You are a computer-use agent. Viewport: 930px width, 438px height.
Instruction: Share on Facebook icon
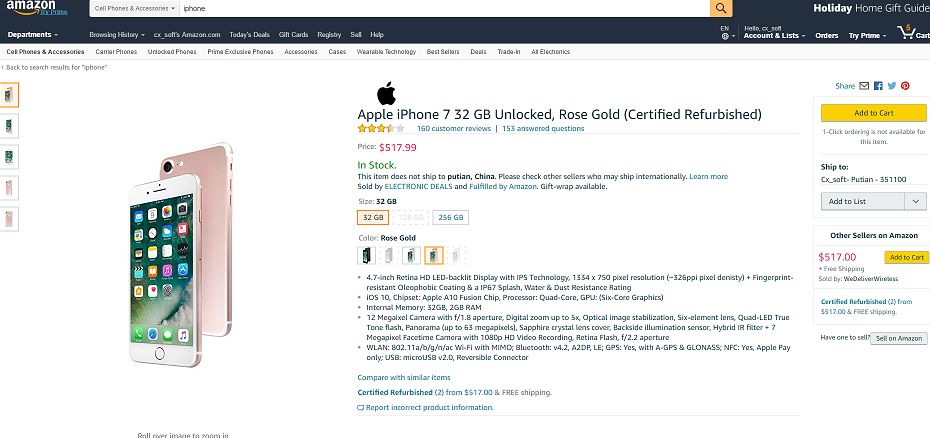[x=878, y=86]
